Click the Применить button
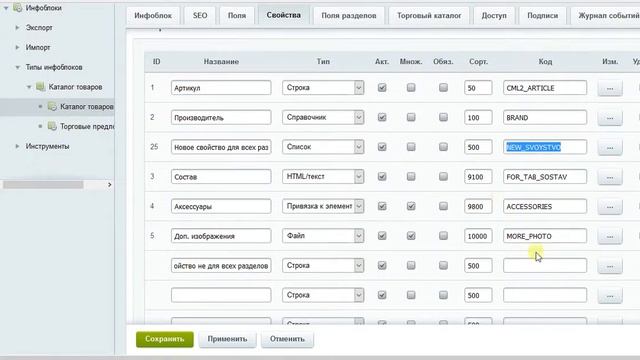 coord(227,339)
